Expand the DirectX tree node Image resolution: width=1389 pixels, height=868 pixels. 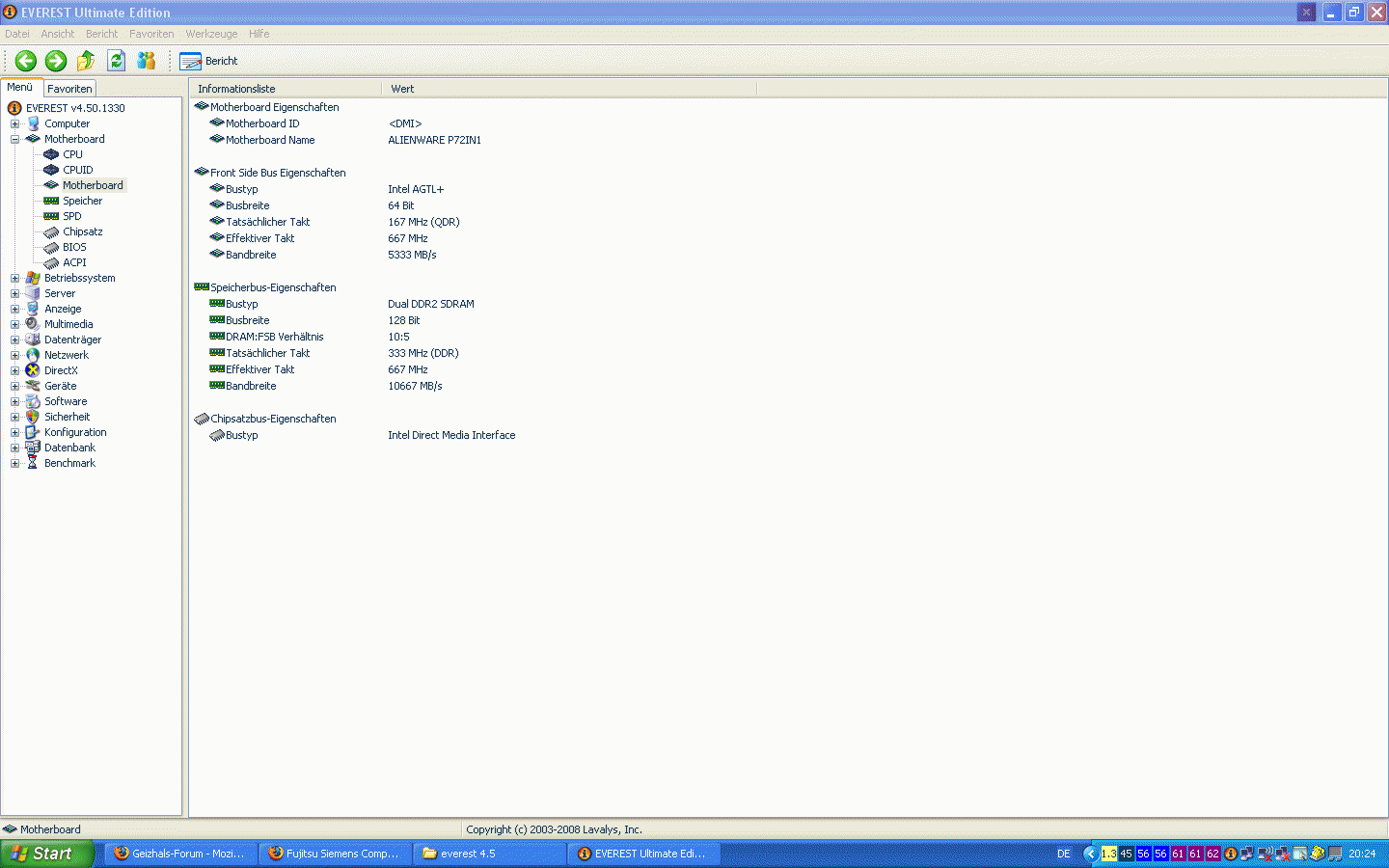(14, 370)
